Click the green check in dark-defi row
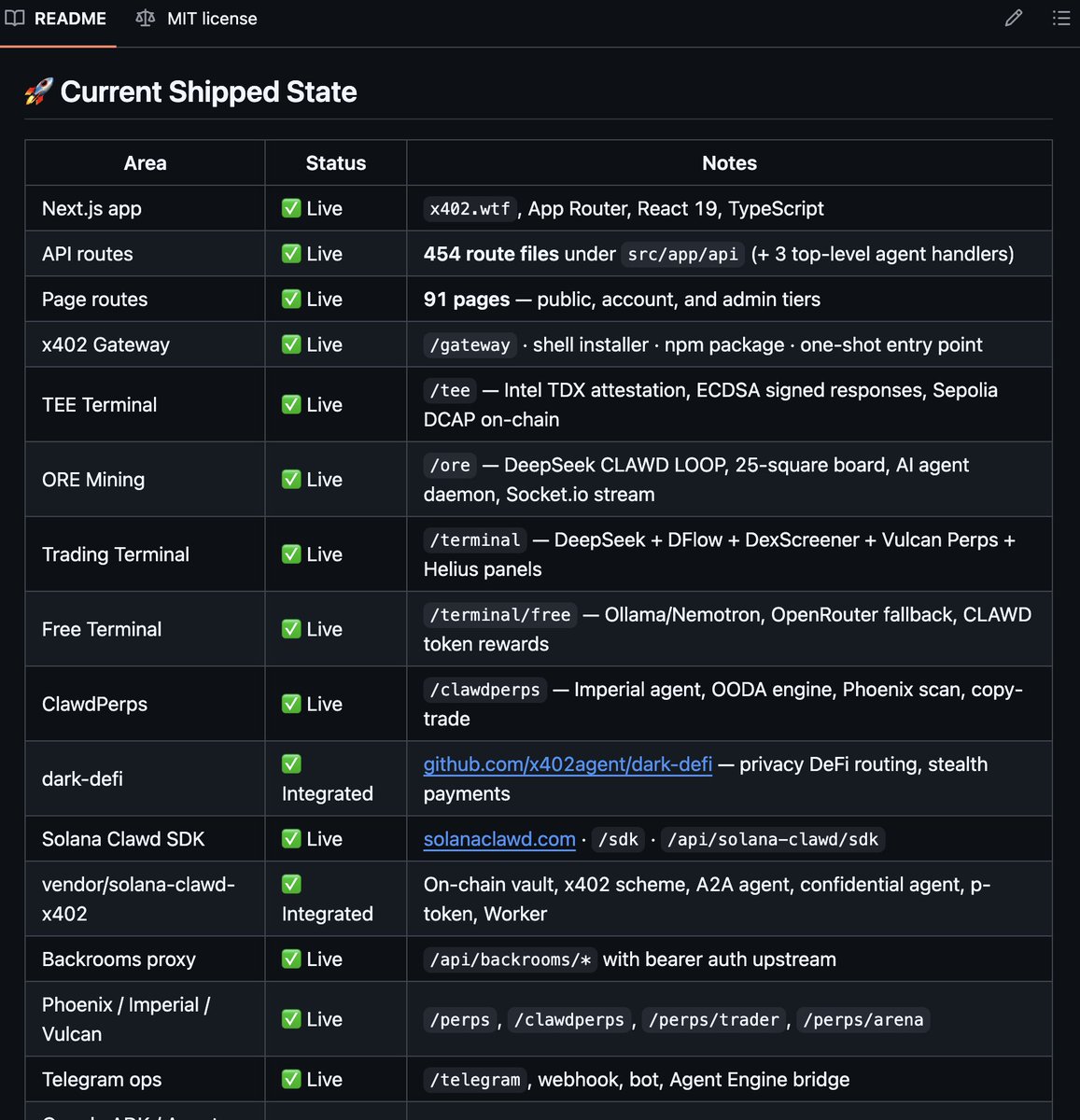This screenshot has width=1080, height=1120. click(x=291, y=763)
